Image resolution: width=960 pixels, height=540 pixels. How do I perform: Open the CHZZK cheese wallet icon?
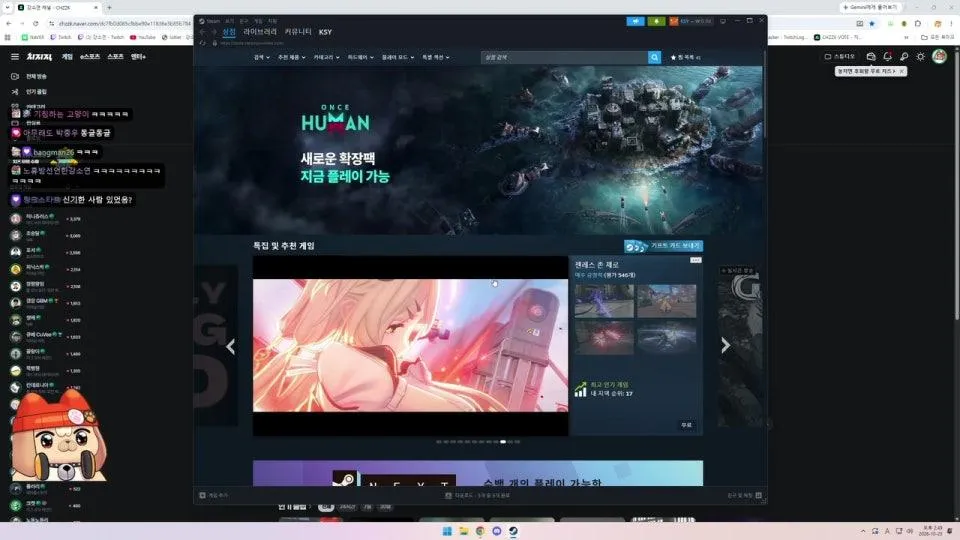point(871,56)
